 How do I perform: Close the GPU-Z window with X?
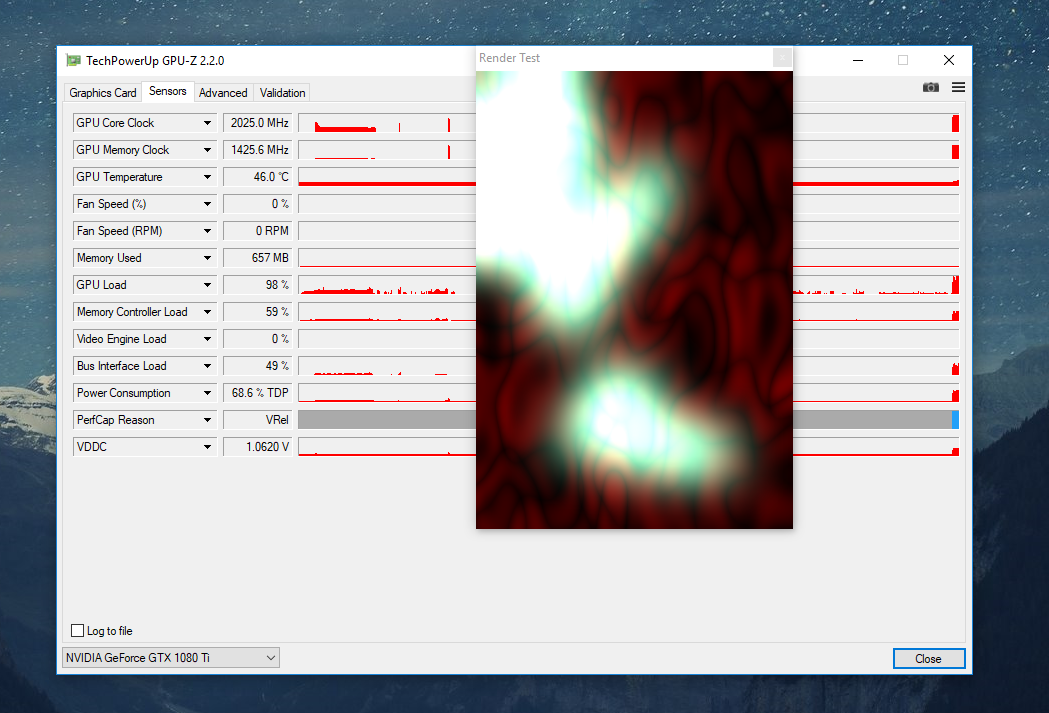click(949, 60)
